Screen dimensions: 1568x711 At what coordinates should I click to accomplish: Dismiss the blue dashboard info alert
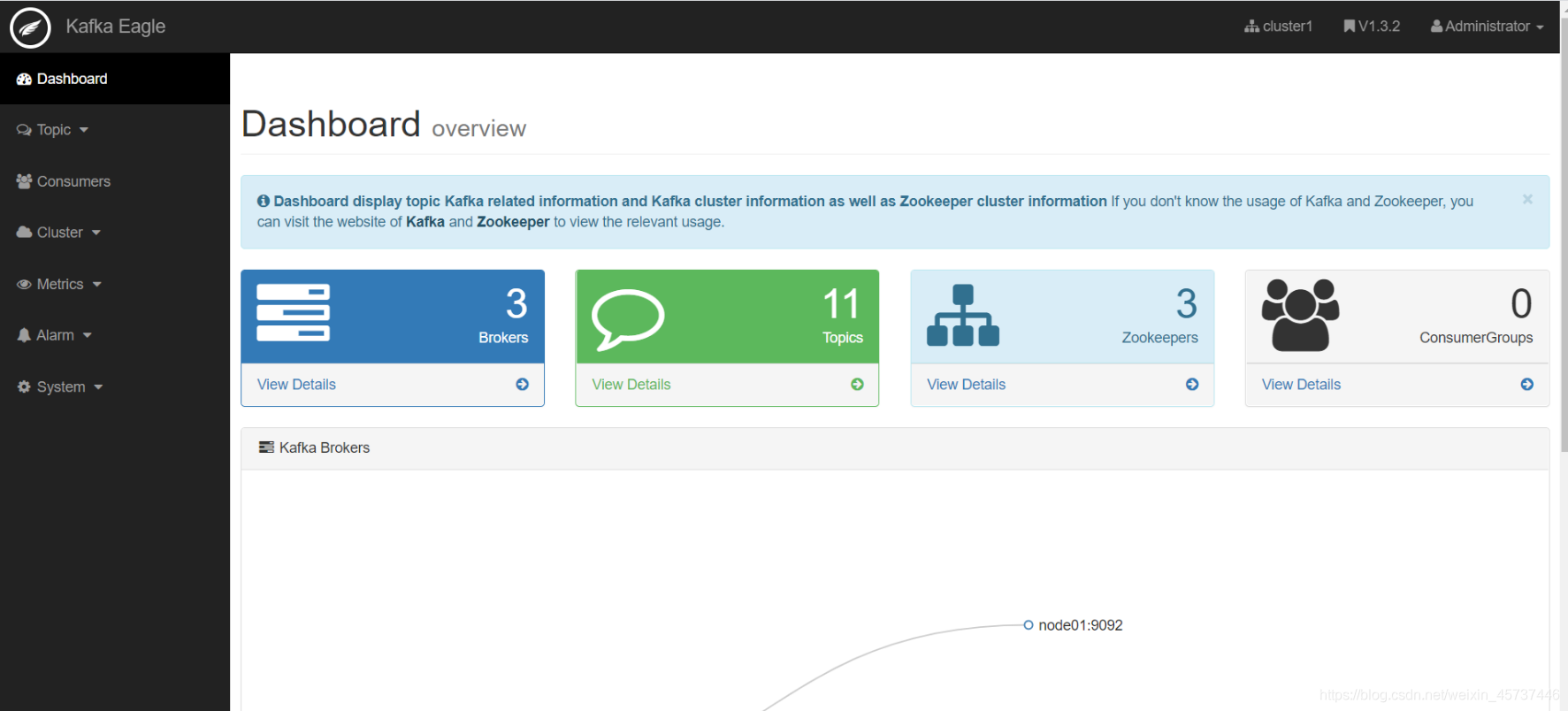point(1527,200)
